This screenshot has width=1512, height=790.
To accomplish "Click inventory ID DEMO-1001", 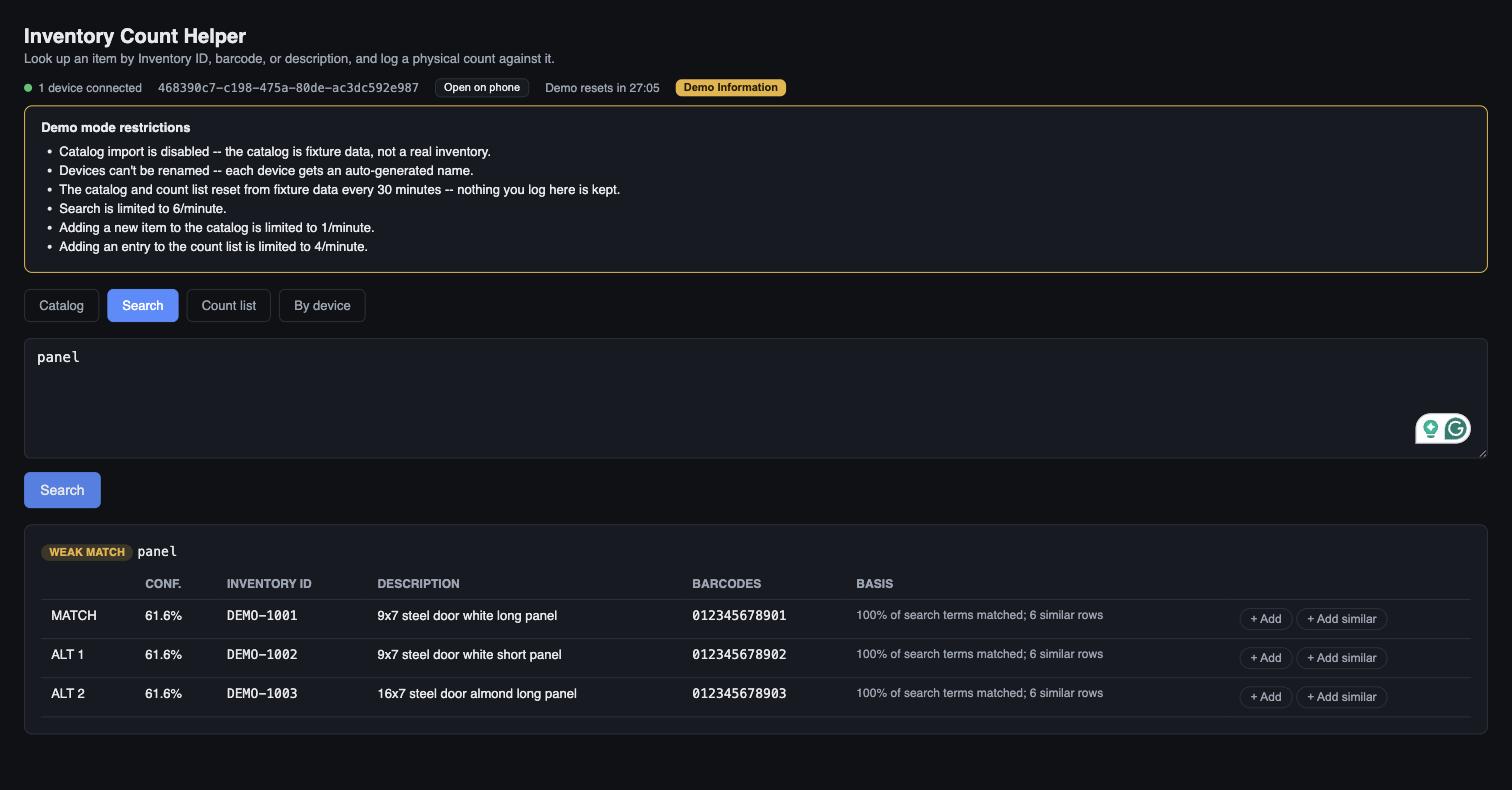I will click(x=262, y=616).
